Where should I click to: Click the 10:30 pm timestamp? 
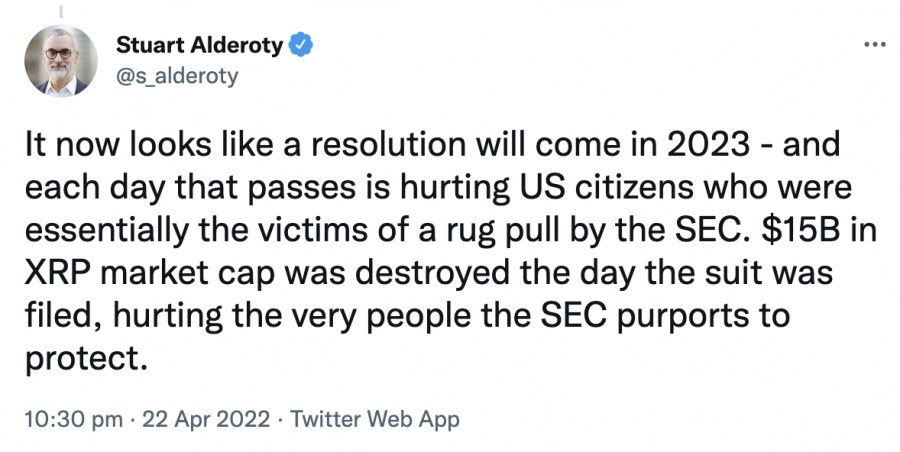coord(73,419)
